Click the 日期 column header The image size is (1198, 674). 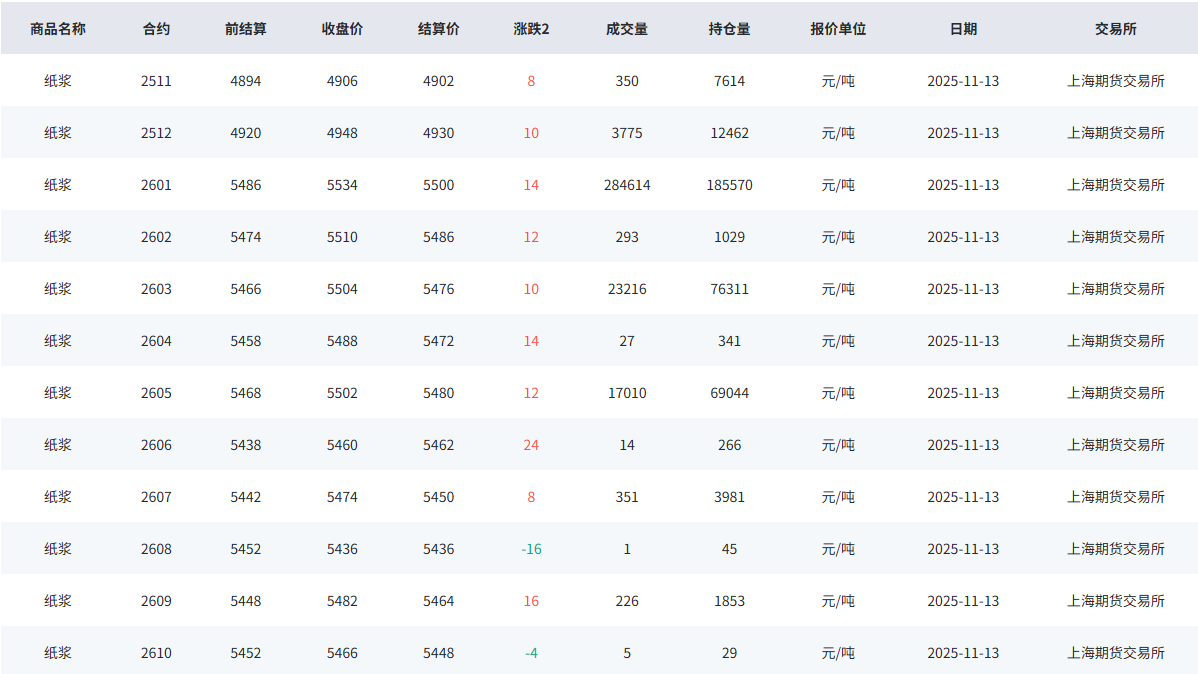[x=963, y=29]
